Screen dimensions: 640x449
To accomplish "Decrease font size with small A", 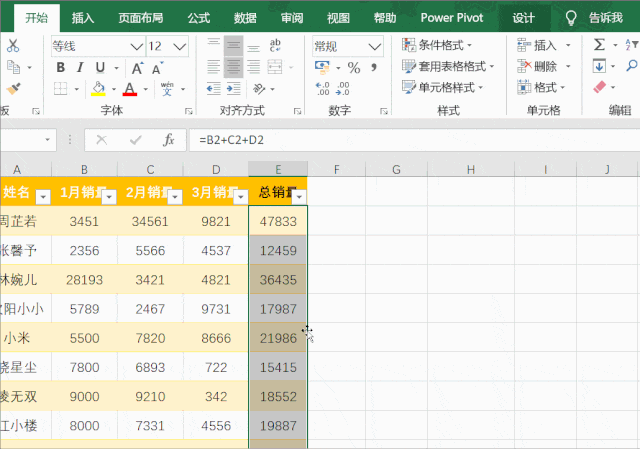I will (158, 68).
